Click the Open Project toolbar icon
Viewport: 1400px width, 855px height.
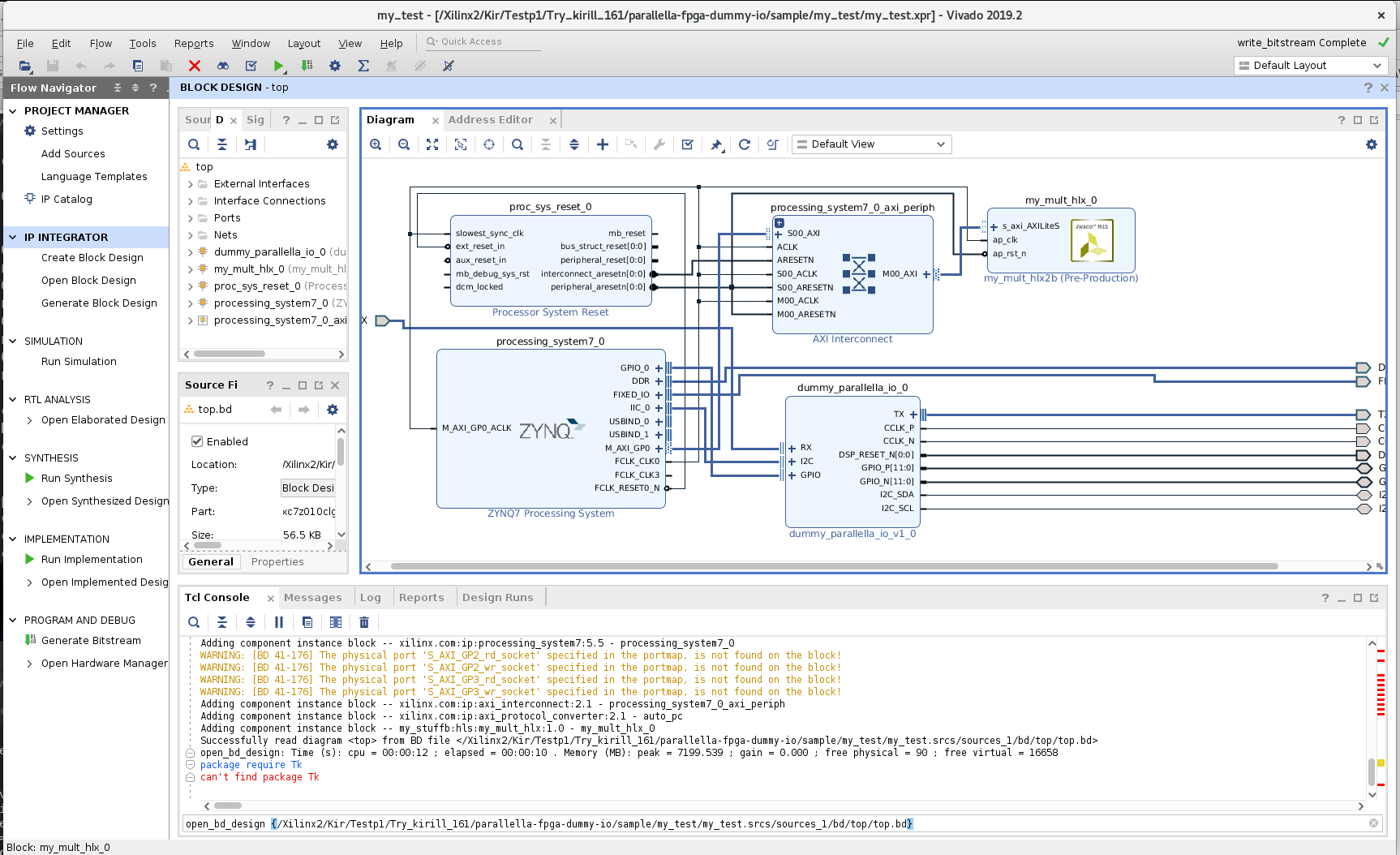[x=25, y=66]
